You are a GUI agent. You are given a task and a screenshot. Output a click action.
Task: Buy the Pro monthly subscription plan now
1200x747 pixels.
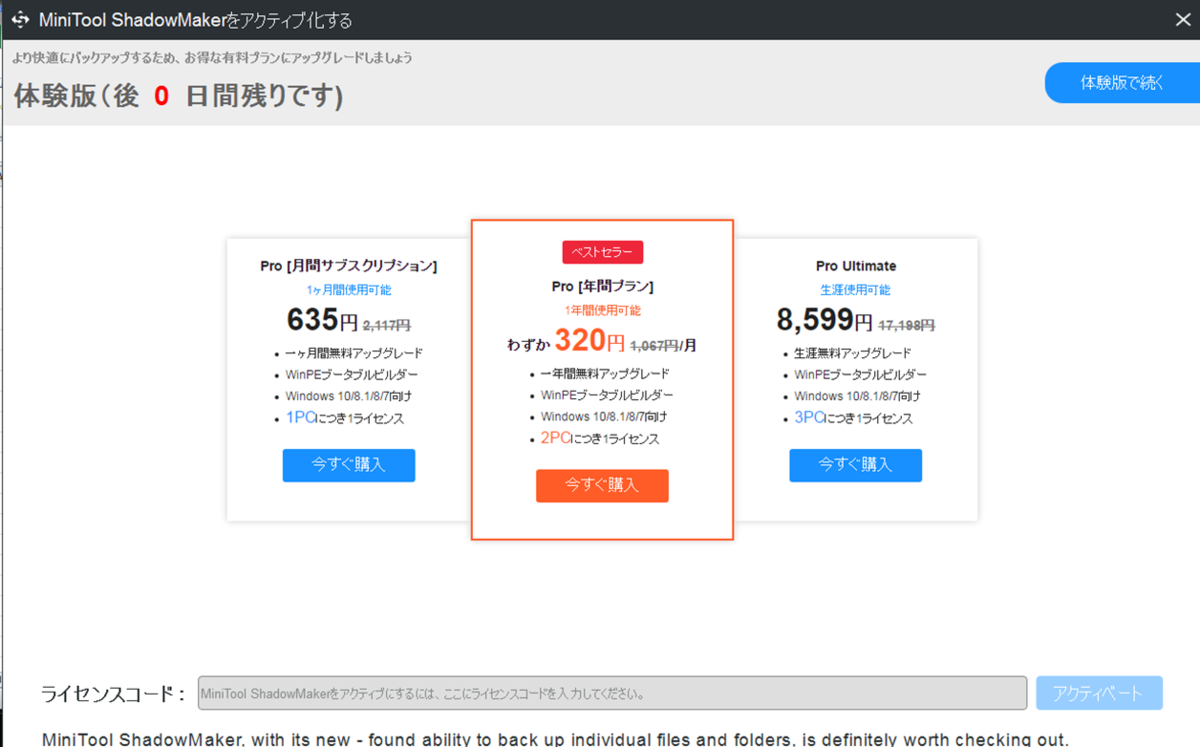pos(348,465)
